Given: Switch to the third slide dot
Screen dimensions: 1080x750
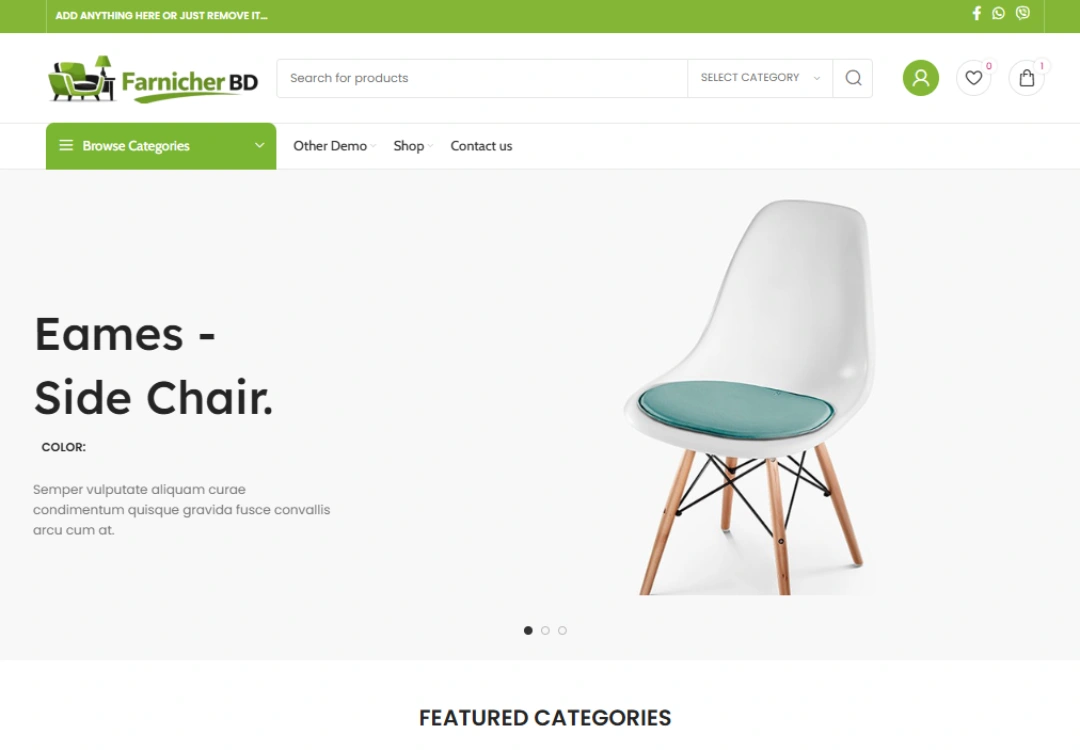Looking at the screenshot, I should tap(563, 630).
